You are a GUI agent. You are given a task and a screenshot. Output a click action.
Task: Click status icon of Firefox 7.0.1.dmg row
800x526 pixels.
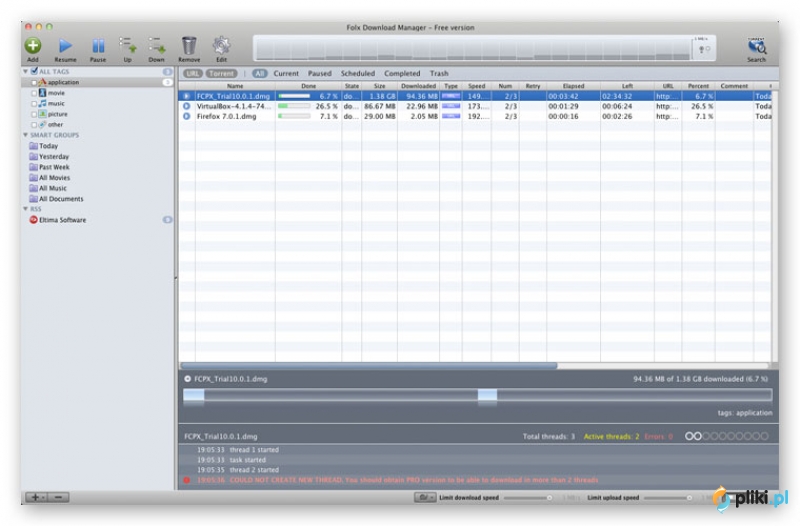[187, 116]
